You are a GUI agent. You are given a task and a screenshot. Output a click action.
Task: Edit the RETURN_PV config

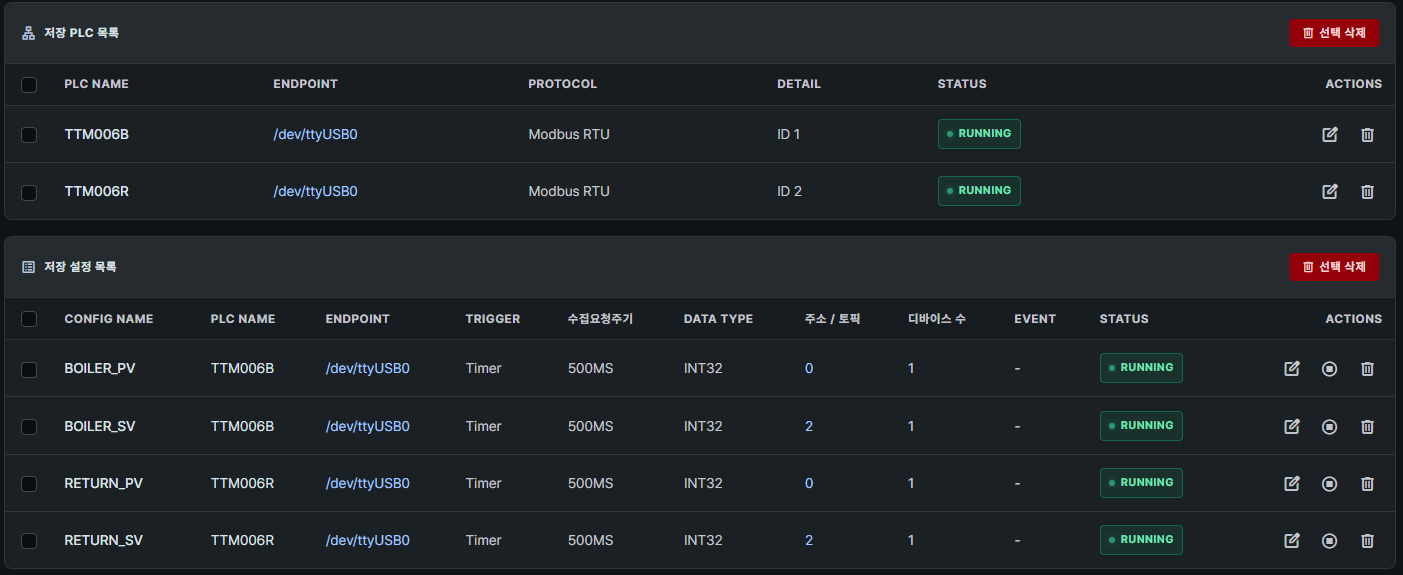pos(1292,483)
